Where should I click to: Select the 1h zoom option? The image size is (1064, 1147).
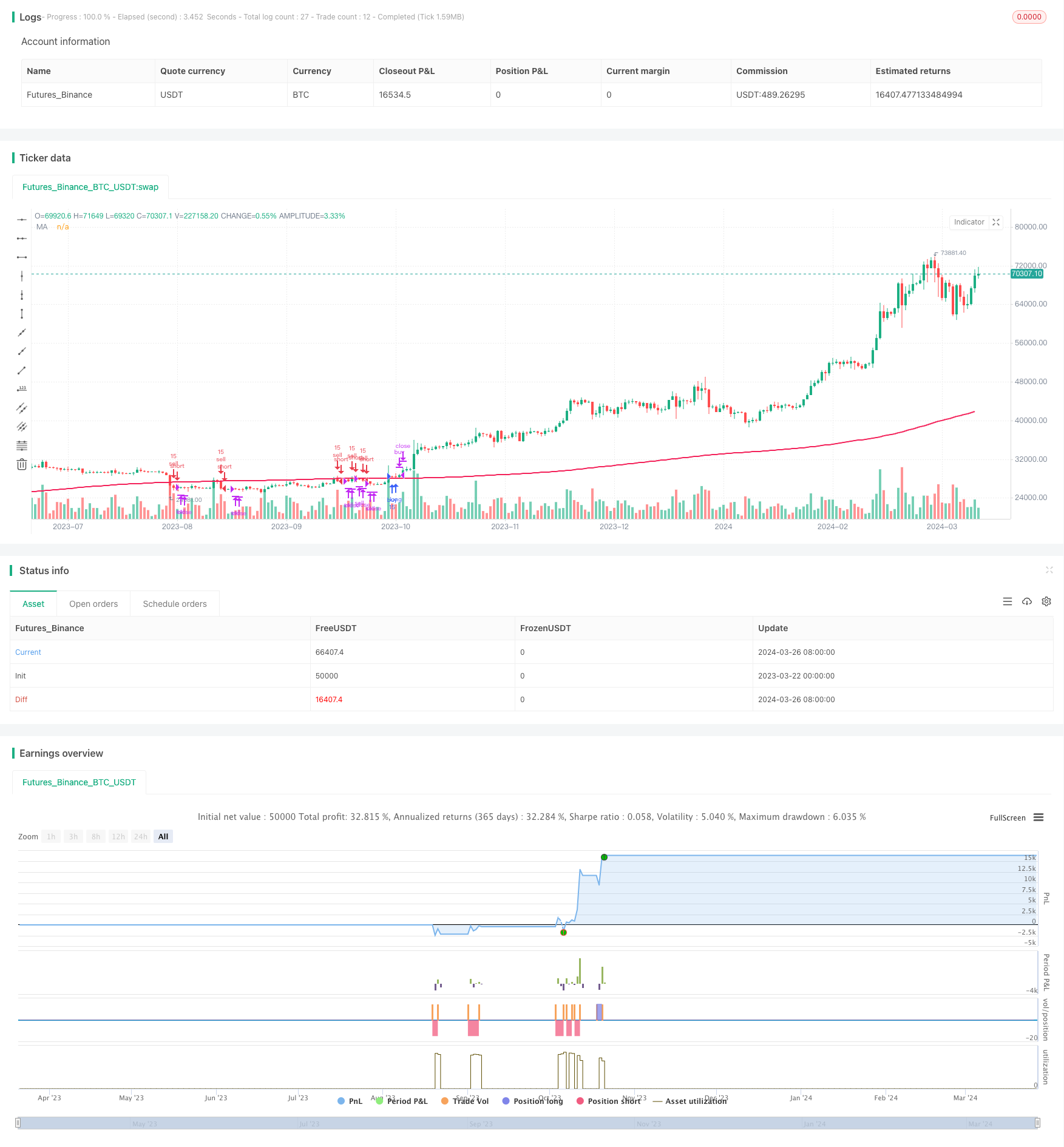point(51,836)
